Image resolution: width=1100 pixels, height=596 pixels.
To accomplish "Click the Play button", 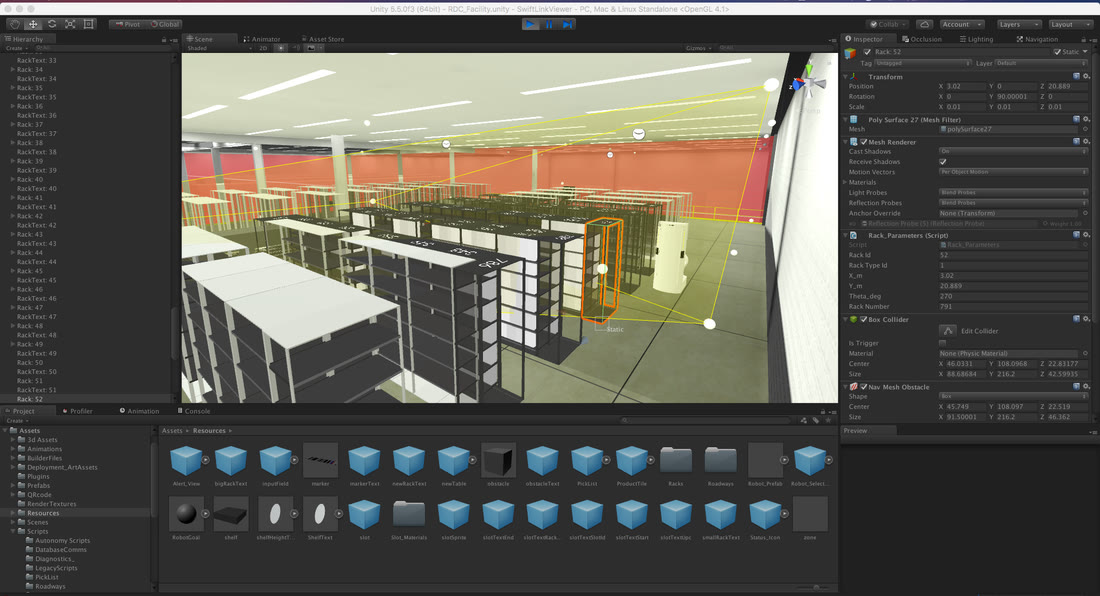I will point(530,24).
